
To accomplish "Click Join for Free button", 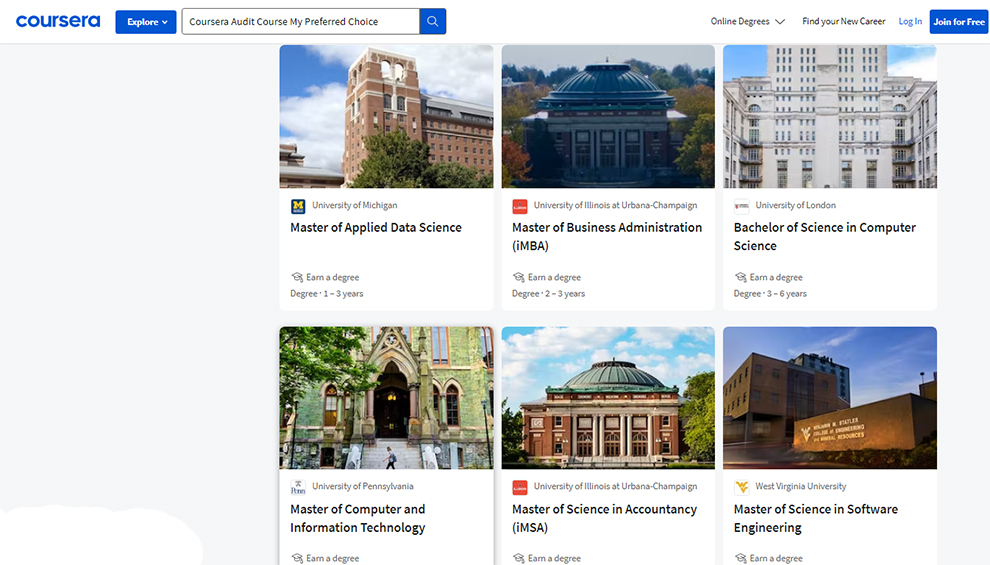I will (958, 21).
